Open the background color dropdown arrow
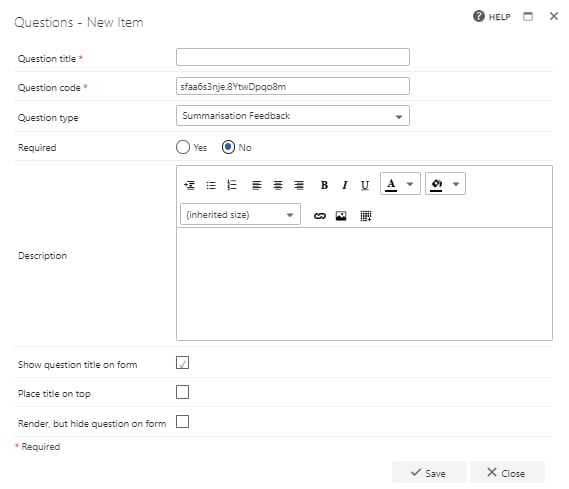 point(456,184)
